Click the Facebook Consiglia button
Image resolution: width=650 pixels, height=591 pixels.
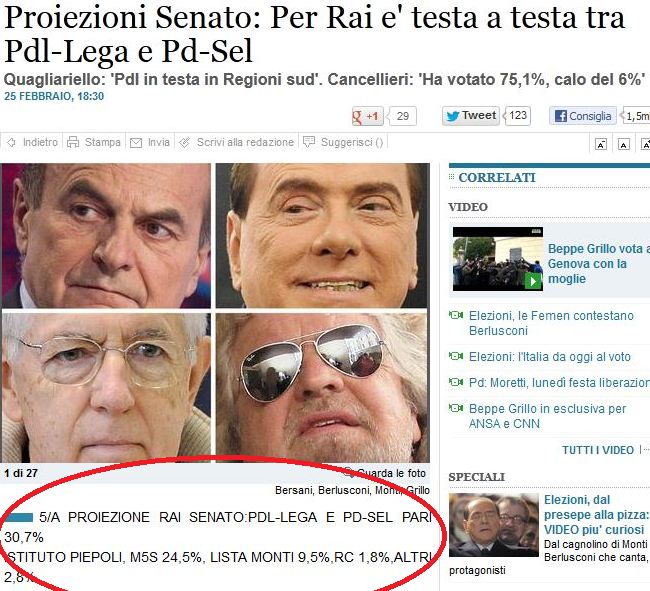[x=583, y=116]
